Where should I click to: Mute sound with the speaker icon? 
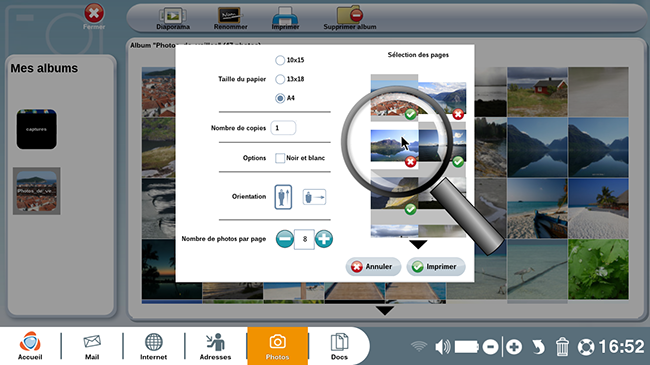click(x=443, y=346)
